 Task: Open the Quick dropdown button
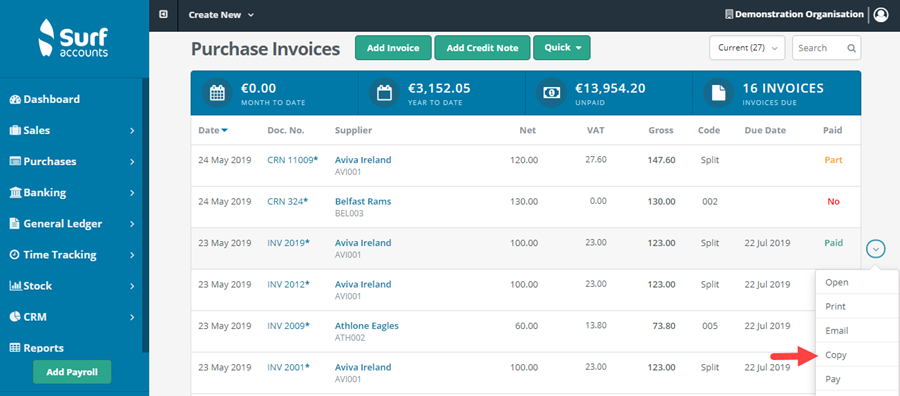click(x=562, y=48)
